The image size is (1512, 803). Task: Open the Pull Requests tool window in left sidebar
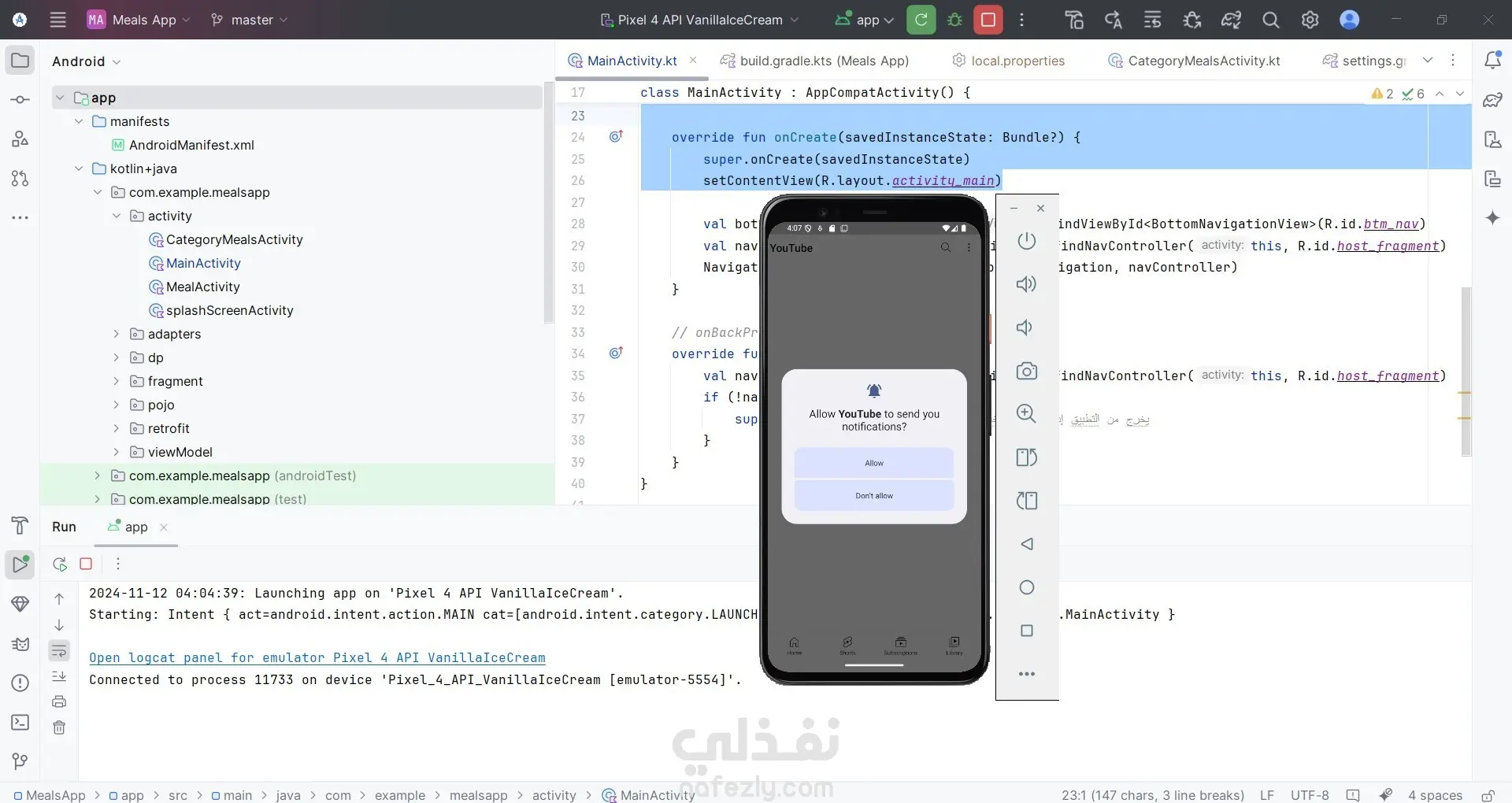pyautogui.click(x=20, y=179)
